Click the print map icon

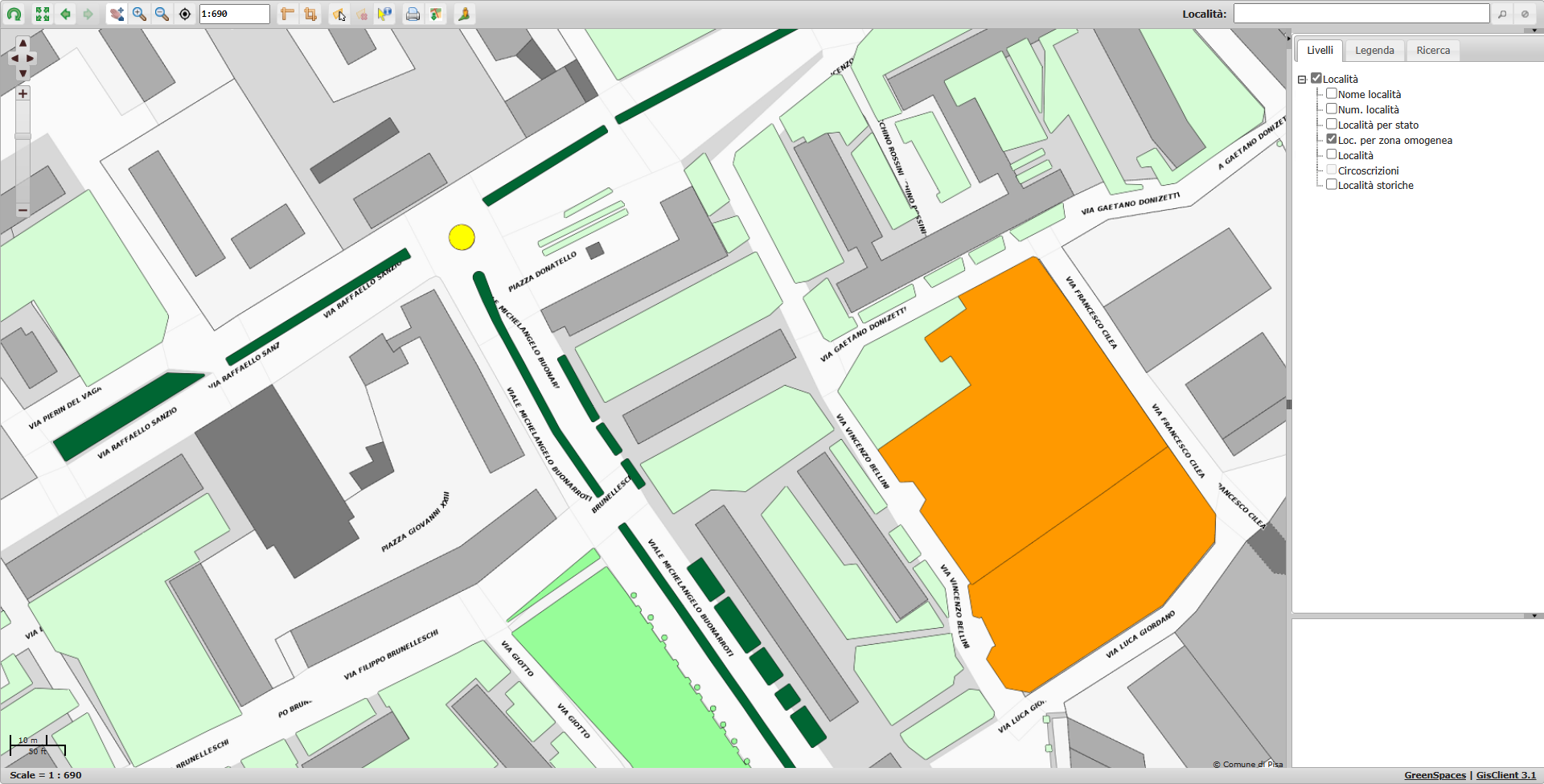tap(413, 14)
